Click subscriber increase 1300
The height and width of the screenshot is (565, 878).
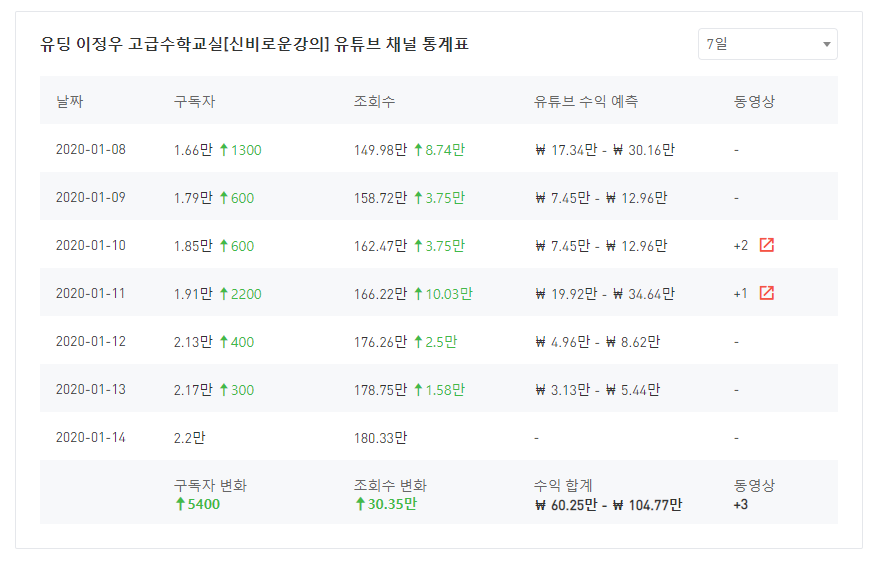coord(241,150)
